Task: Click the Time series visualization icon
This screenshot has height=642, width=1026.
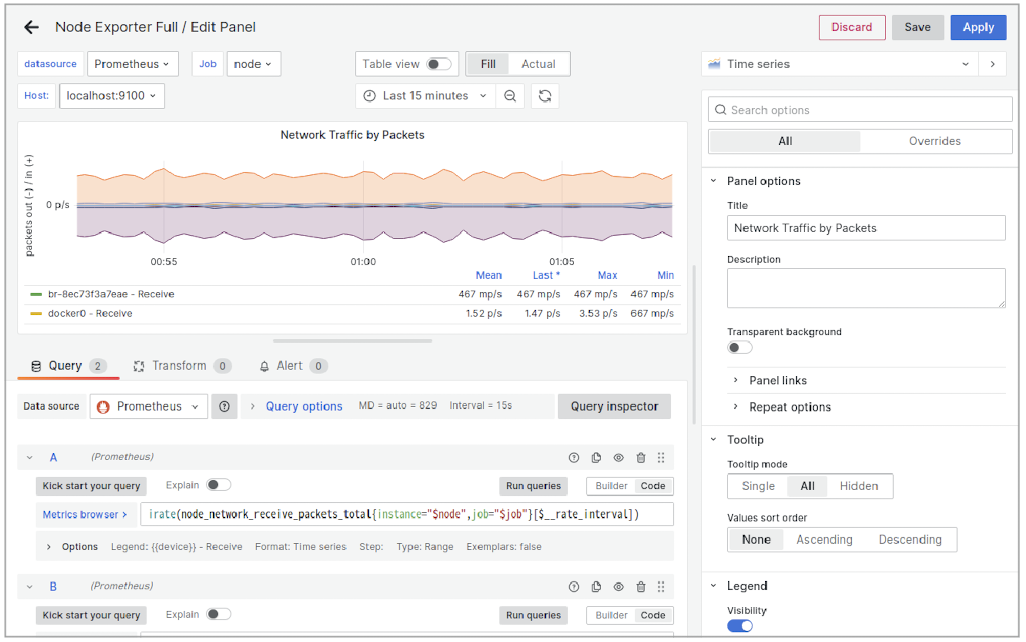Action: (715, 64)
